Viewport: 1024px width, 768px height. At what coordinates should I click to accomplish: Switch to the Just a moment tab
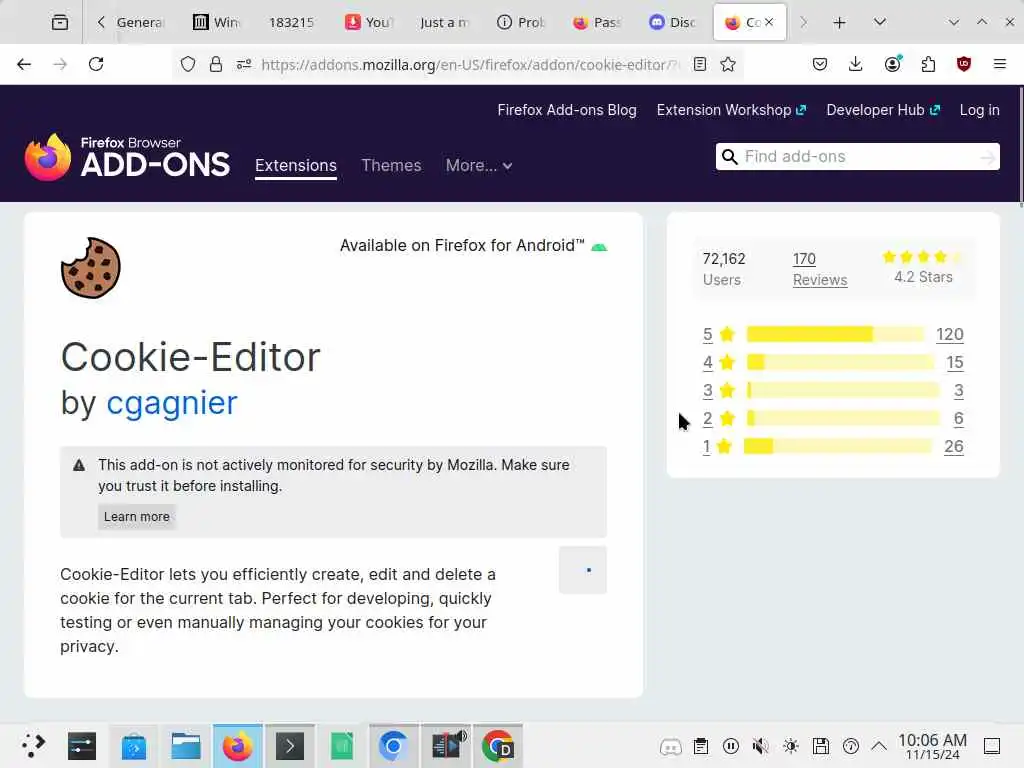(444, 22)
